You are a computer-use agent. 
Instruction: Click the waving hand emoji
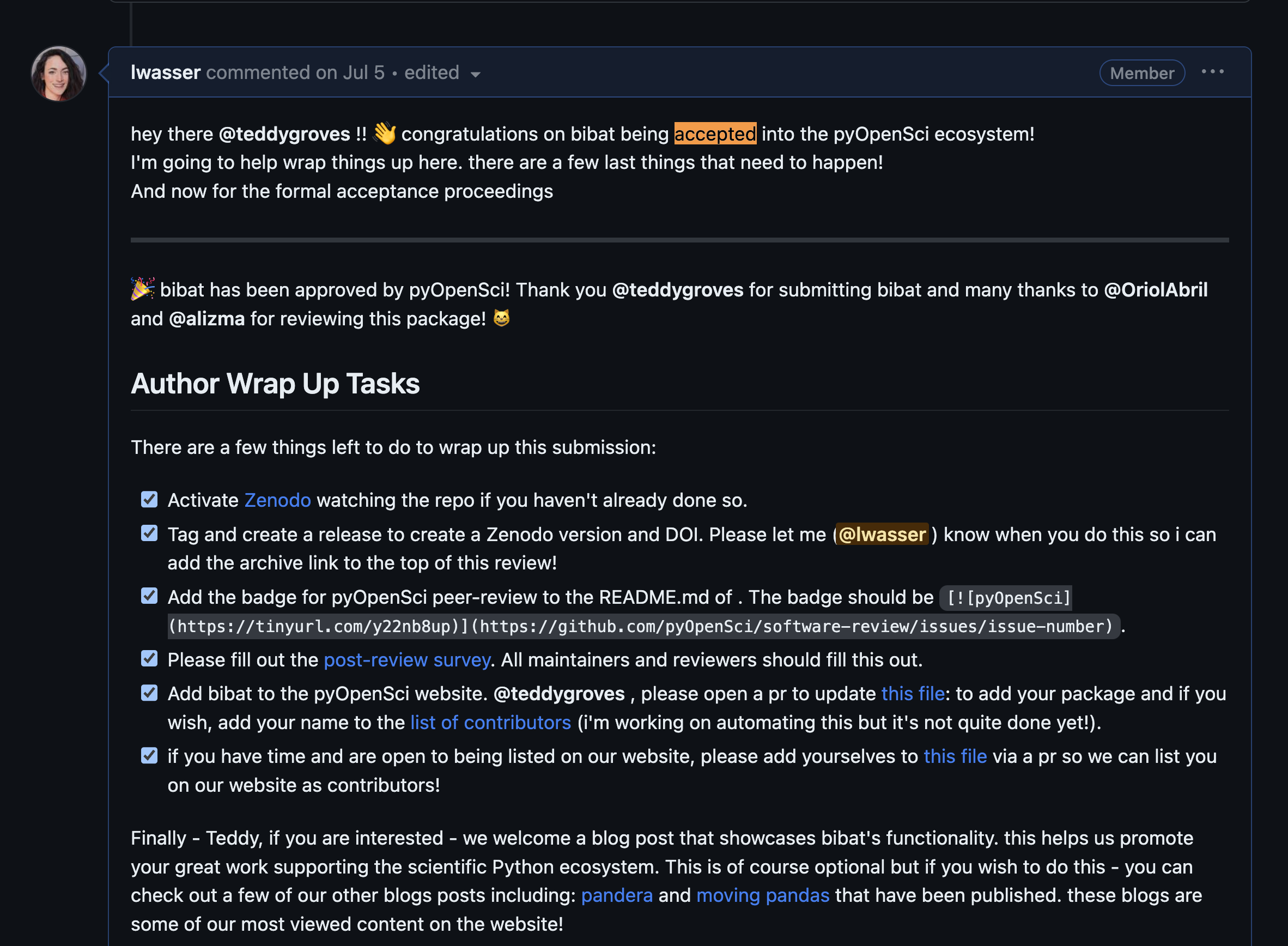coord(384,134)
